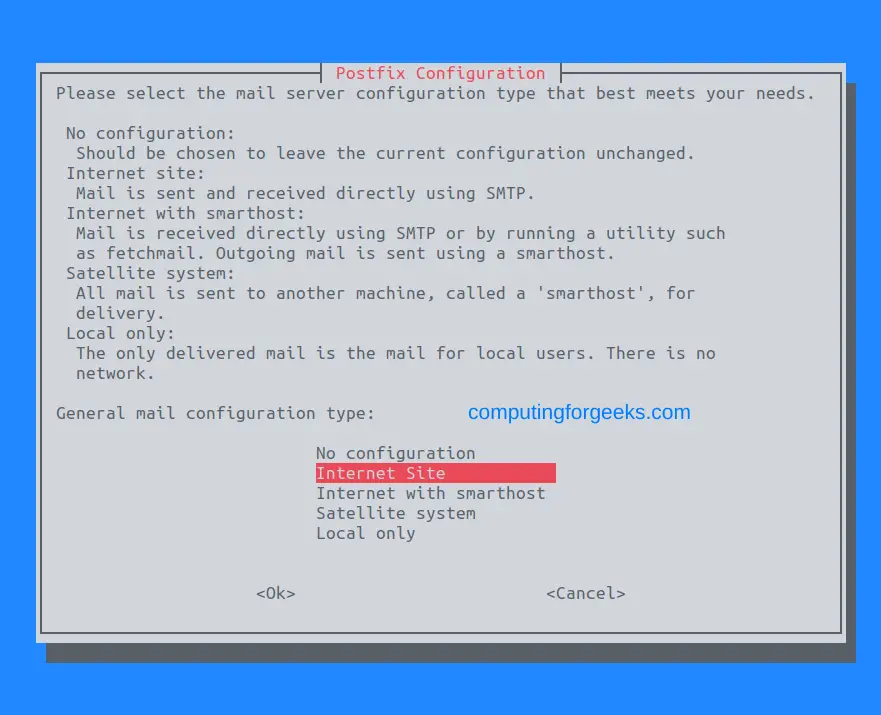
Task: Click the "Internet site:" description heading
Action: tap(135, 173)
